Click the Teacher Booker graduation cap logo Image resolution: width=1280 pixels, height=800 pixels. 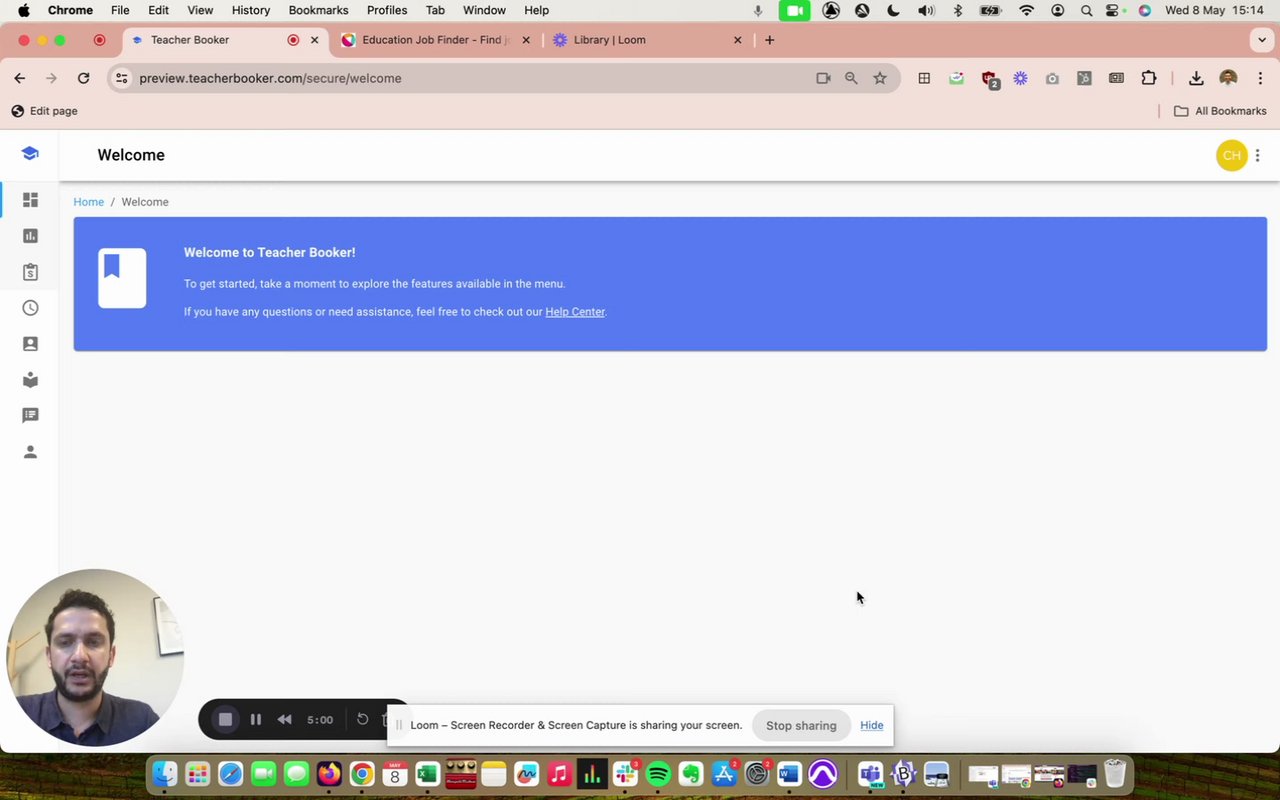(30, 154)
